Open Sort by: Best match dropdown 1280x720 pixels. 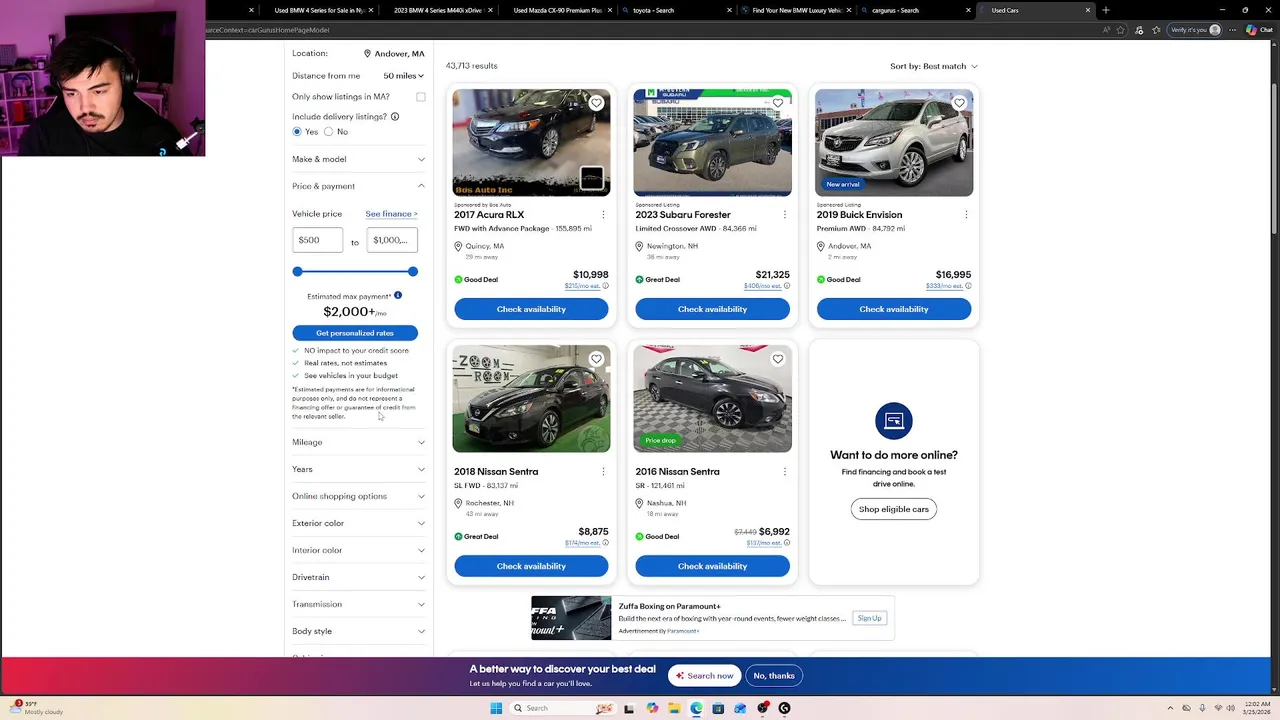click(x=934, y=66)
